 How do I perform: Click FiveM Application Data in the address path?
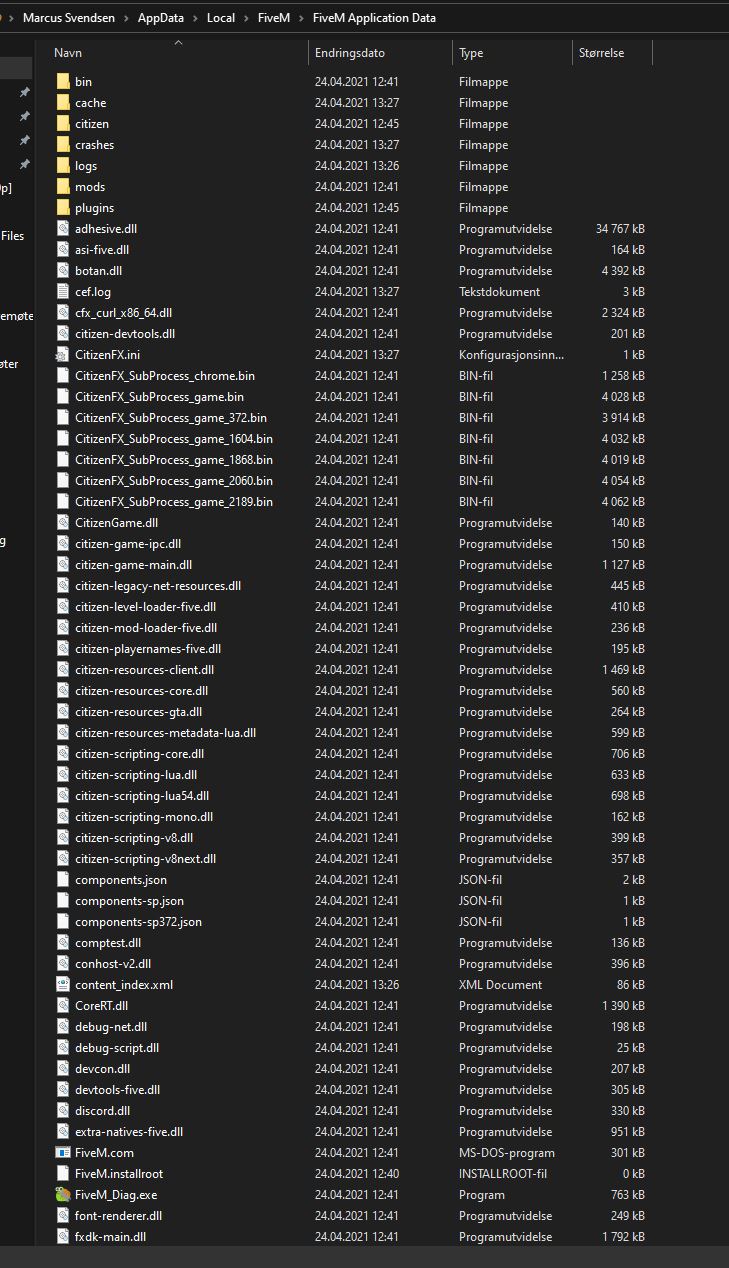pyautogui.click(x=374, y=18)
